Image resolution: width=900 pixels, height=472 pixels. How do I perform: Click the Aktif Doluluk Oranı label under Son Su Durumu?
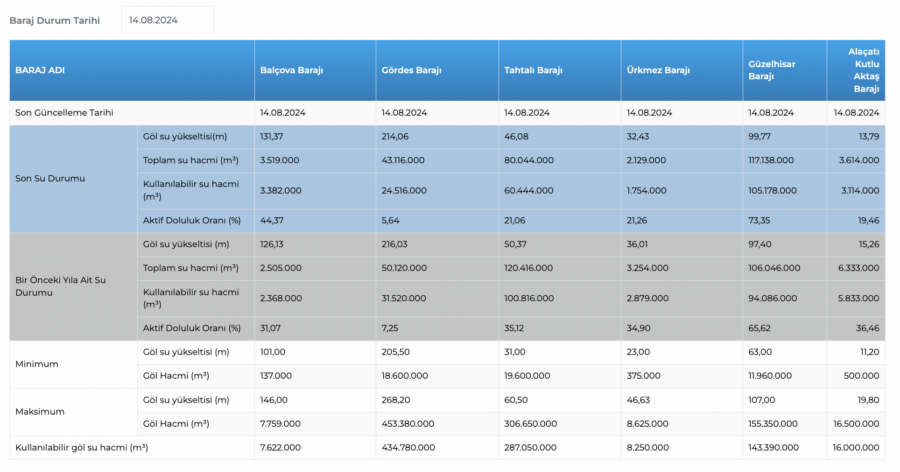[192, 220]
